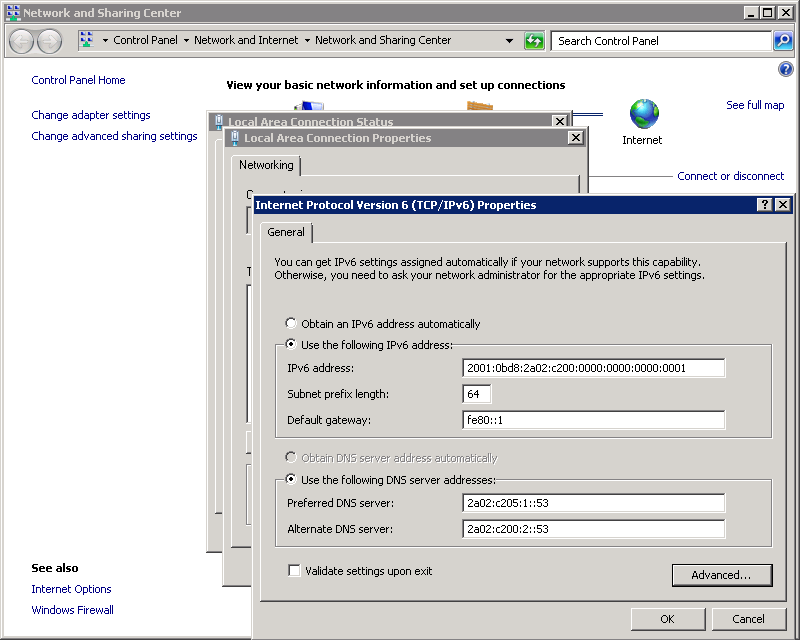Click the Control Panel help question icon

coord(785,69)
